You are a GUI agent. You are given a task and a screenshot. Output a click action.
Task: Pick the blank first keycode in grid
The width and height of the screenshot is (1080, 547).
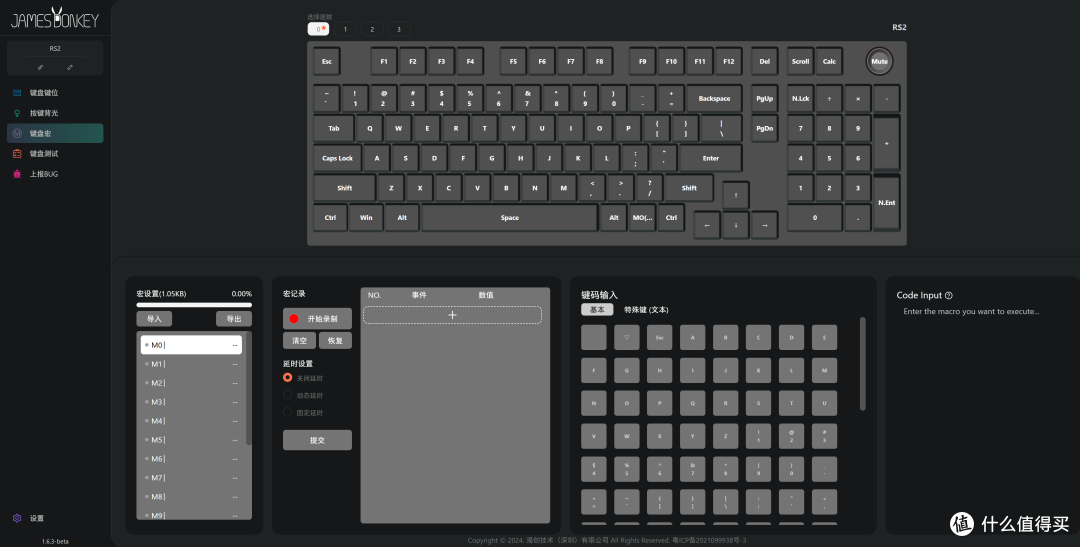594,338
